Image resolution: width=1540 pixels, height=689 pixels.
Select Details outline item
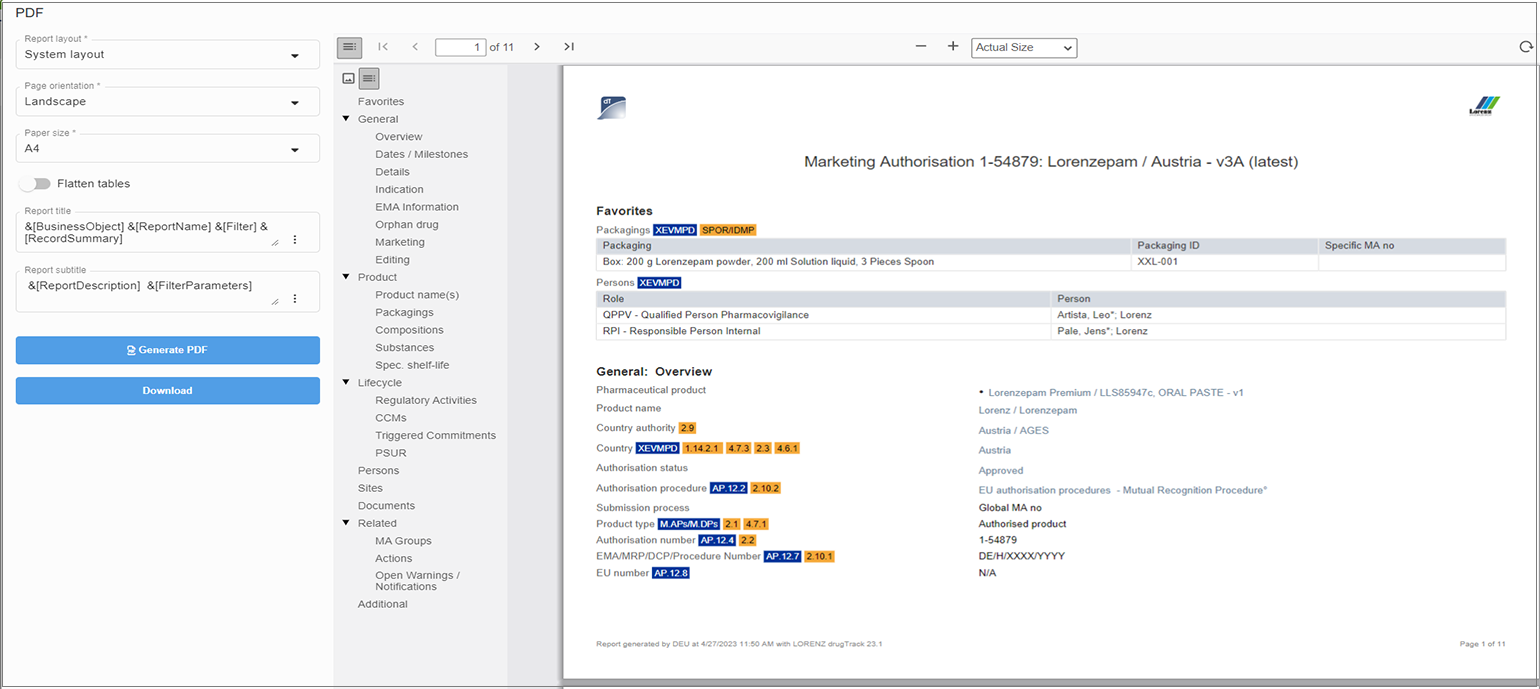click(392, 172)
